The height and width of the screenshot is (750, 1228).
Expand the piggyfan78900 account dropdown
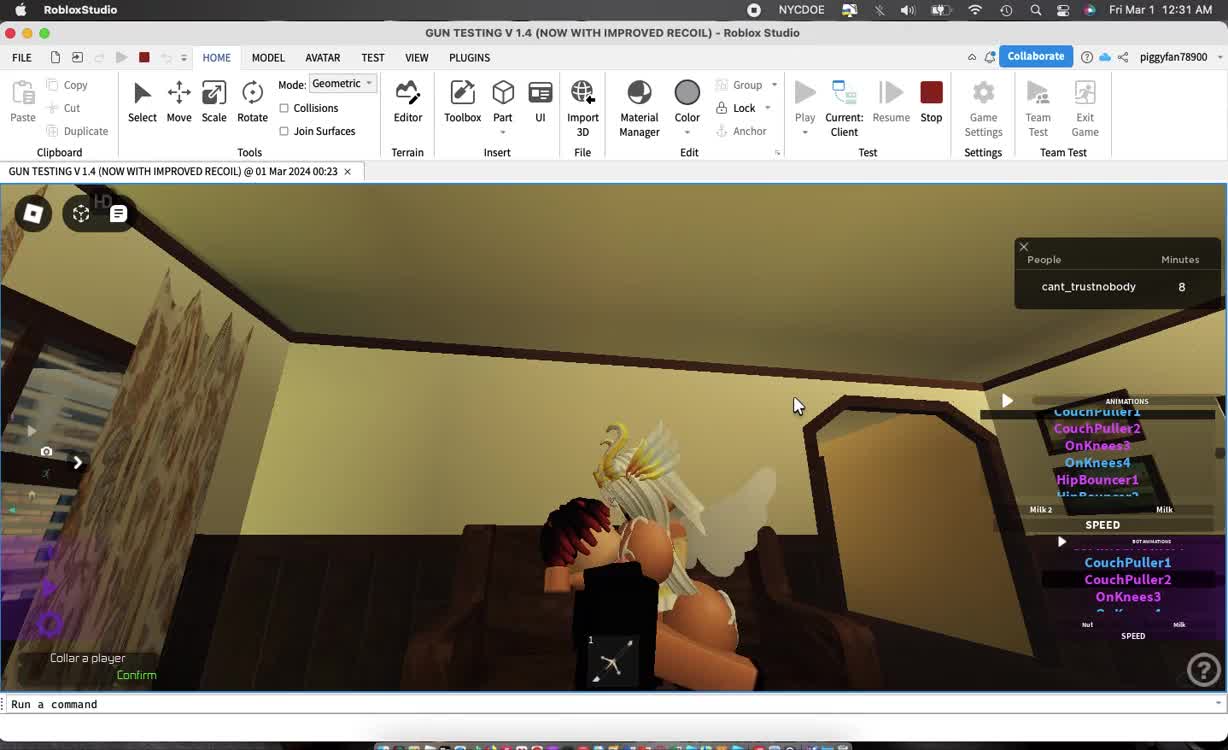click(1220, 58)
